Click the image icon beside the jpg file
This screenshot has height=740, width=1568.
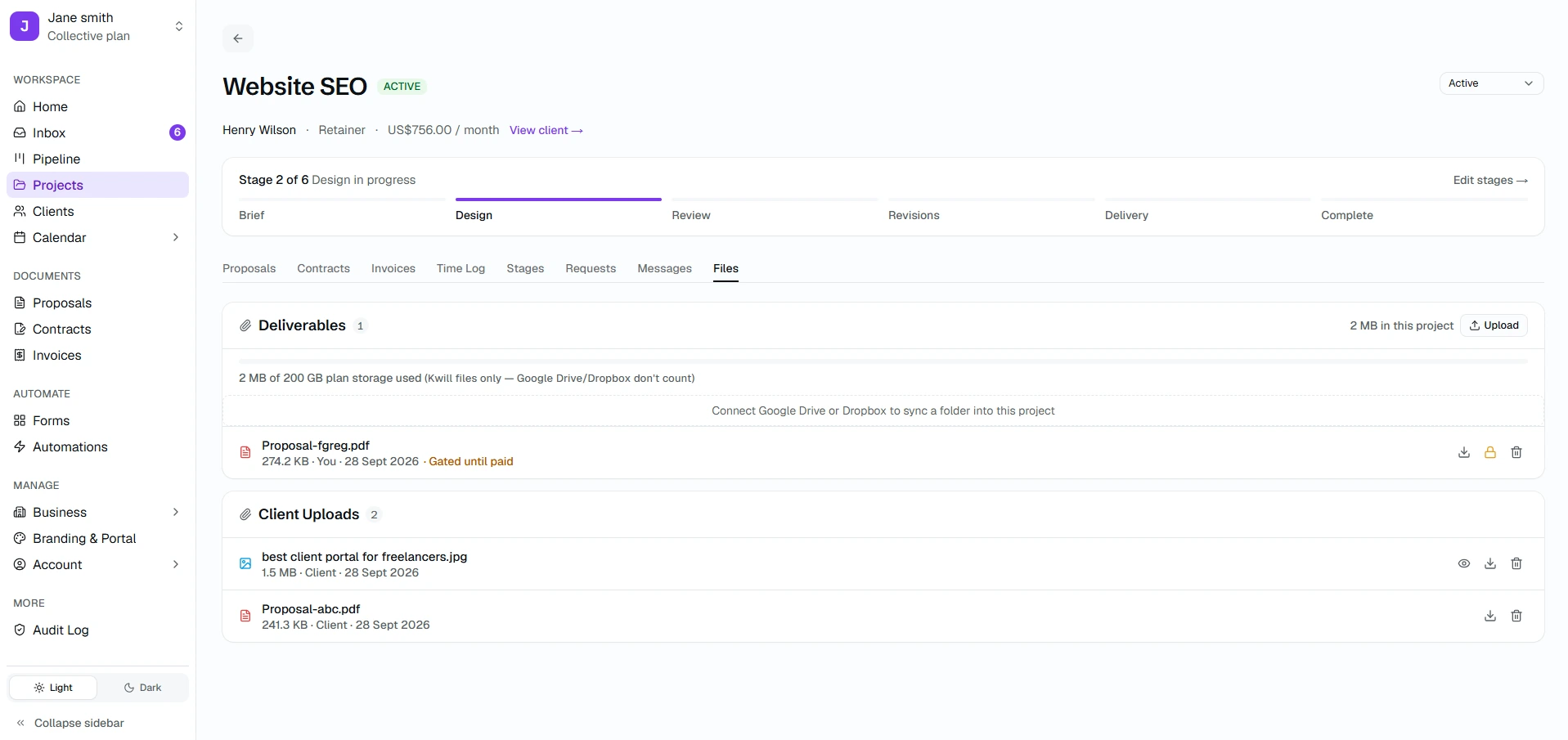coord(245,563)
